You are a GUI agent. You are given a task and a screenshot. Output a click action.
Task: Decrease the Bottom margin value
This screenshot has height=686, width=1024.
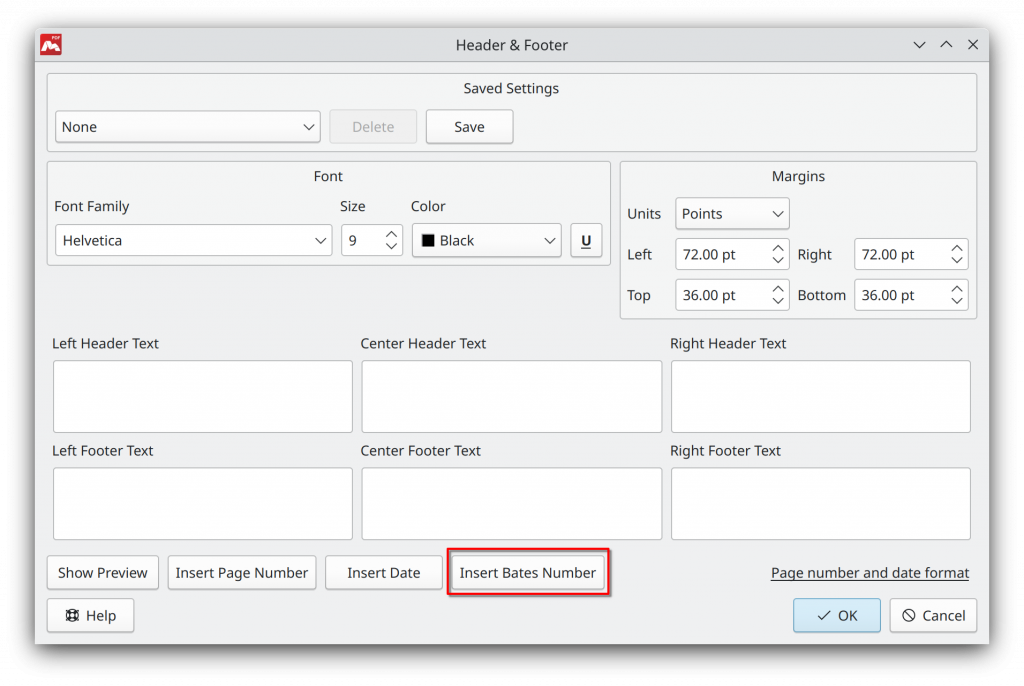point(957,302)
